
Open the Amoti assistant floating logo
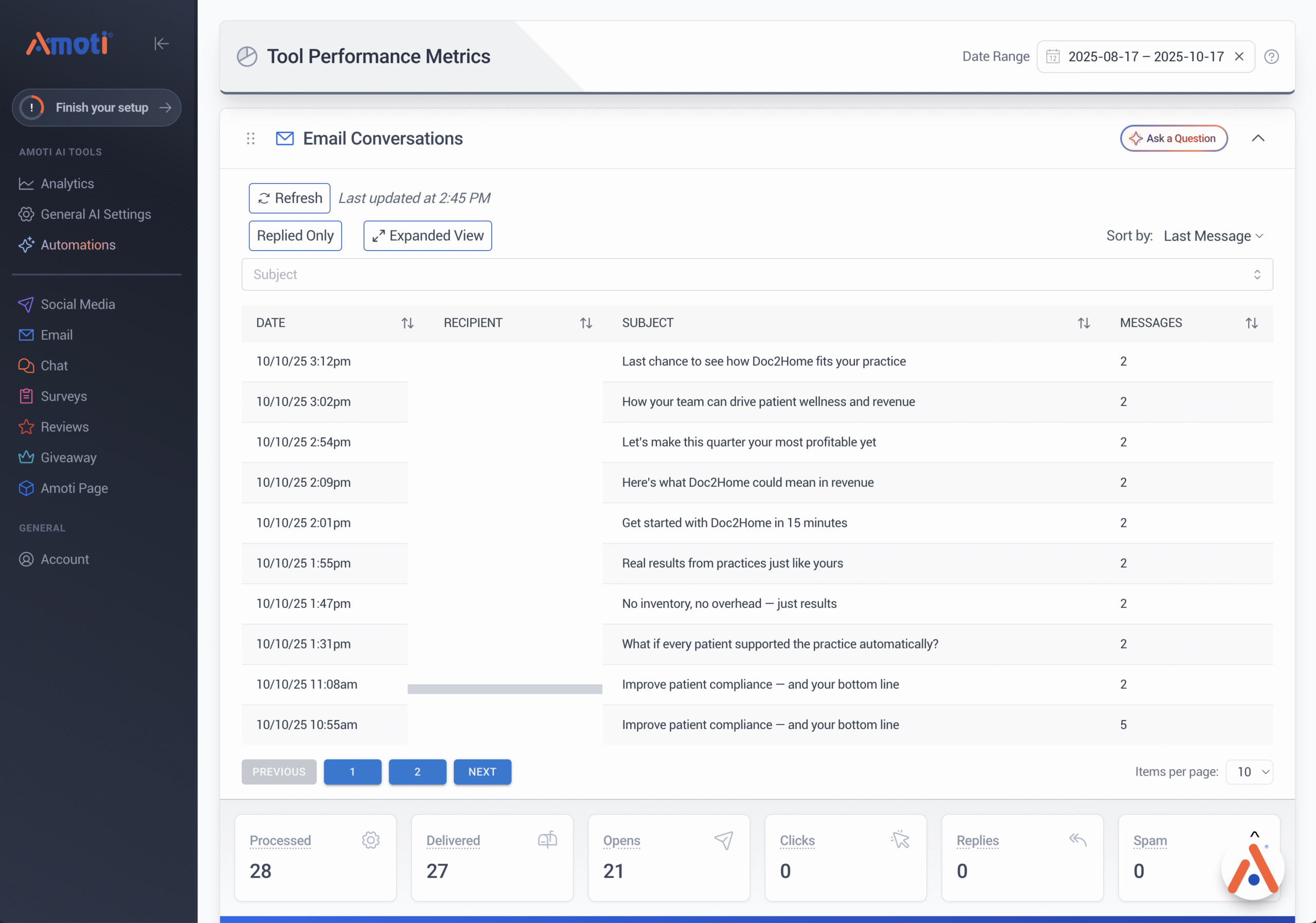1253,870
